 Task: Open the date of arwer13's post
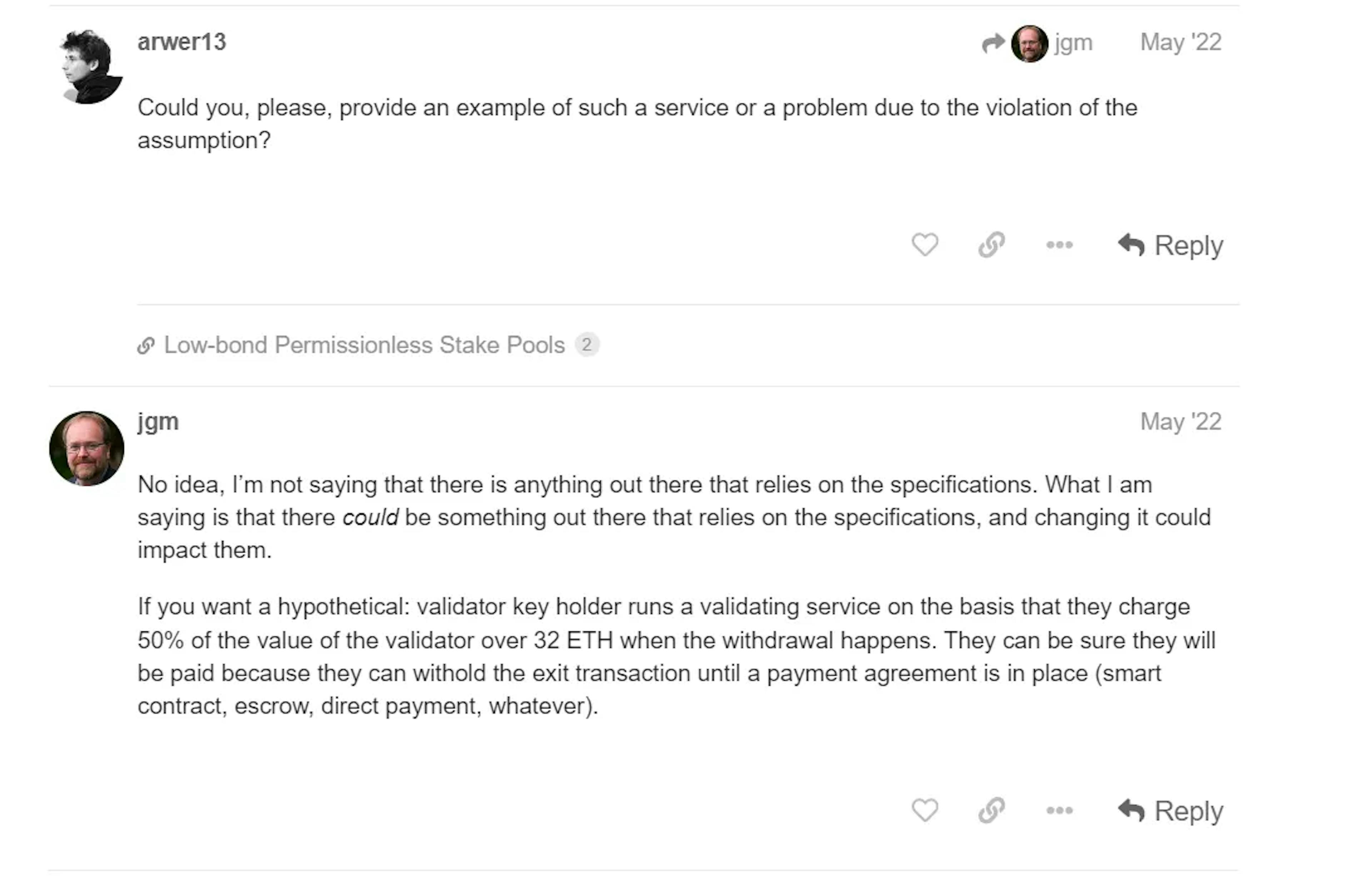1180,42
